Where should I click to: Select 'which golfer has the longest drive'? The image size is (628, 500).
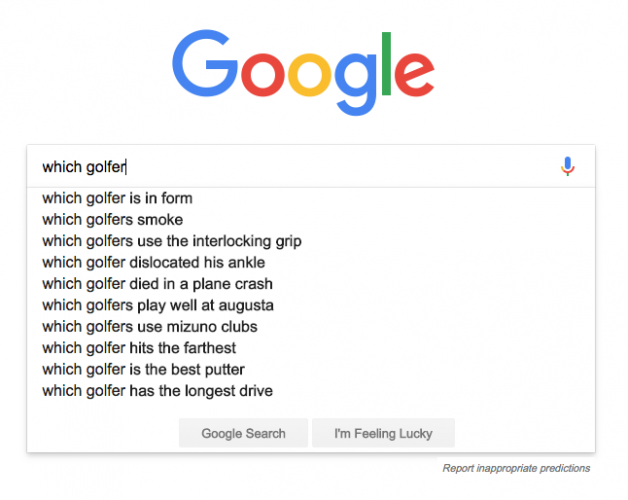(157, 391)
